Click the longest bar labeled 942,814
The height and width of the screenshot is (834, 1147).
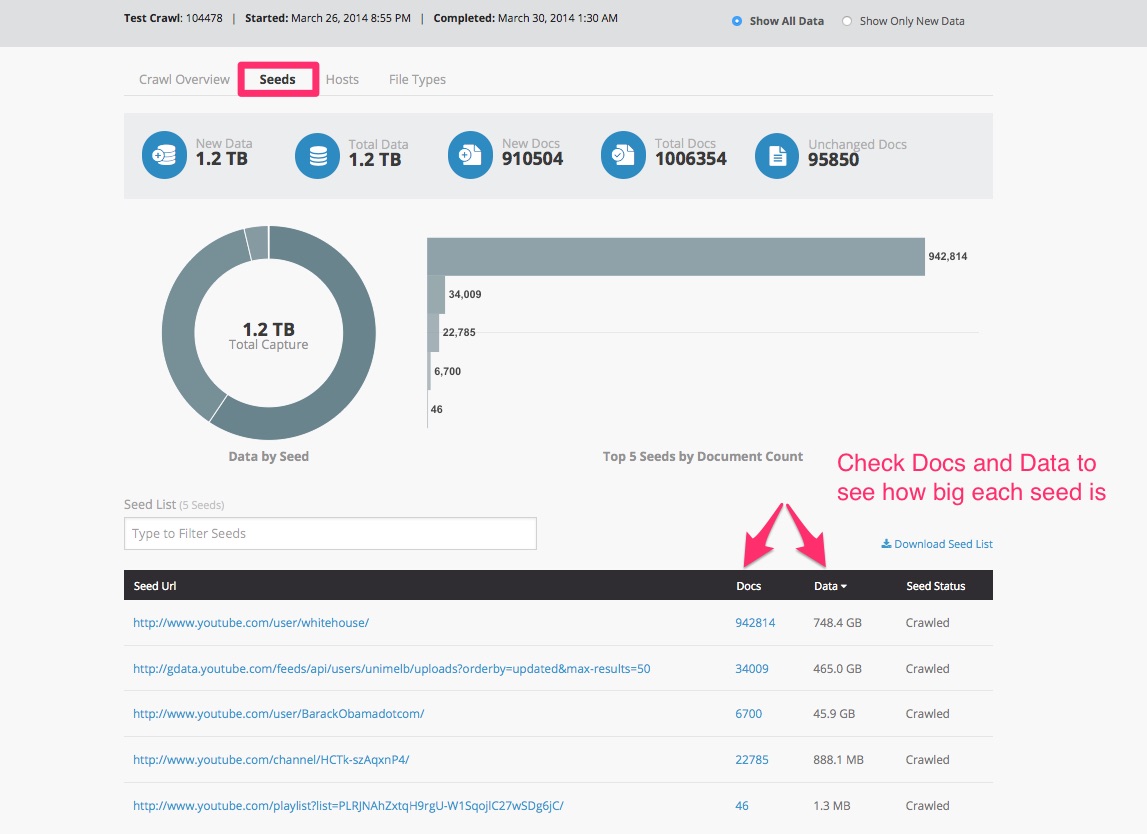pyautogui.click(x=676, y=256)
